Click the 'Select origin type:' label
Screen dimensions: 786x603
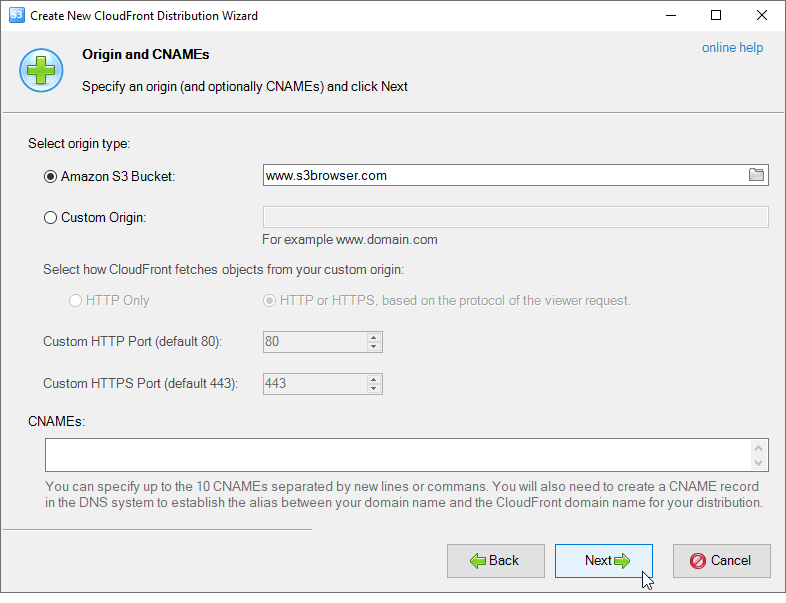(x=79, y=143)
